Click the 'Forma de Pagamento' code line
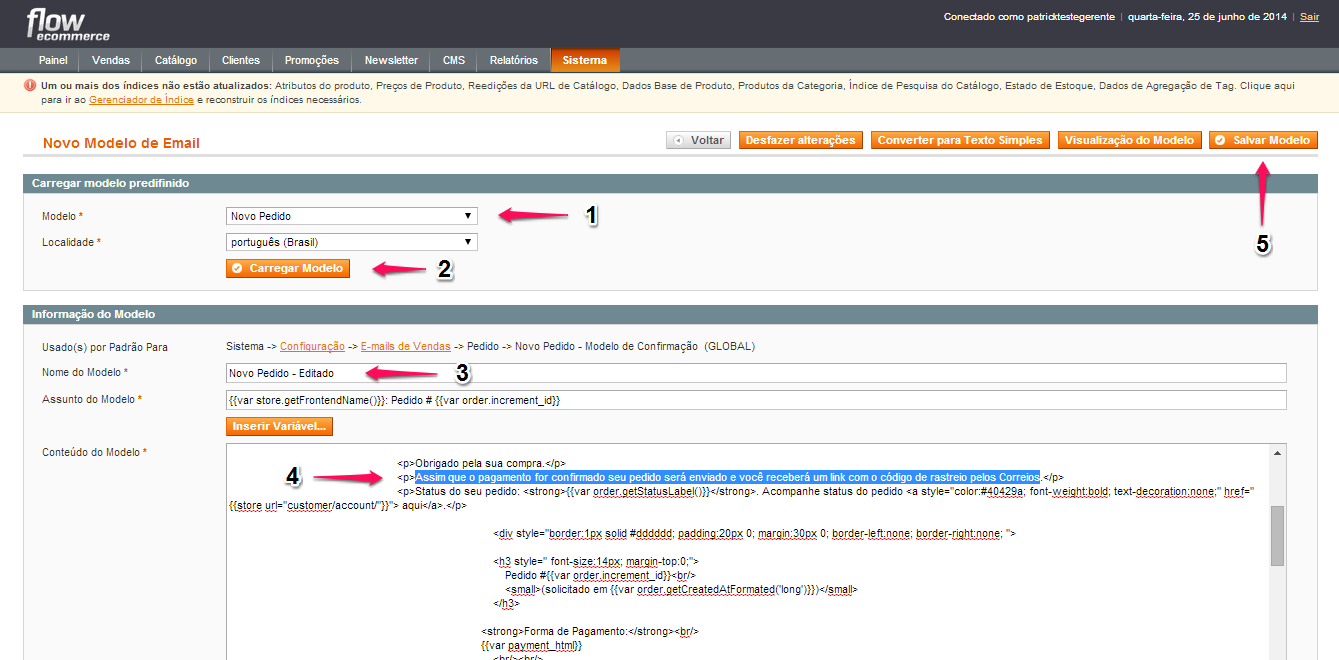The image size is (1339, 660). point(590,631)
